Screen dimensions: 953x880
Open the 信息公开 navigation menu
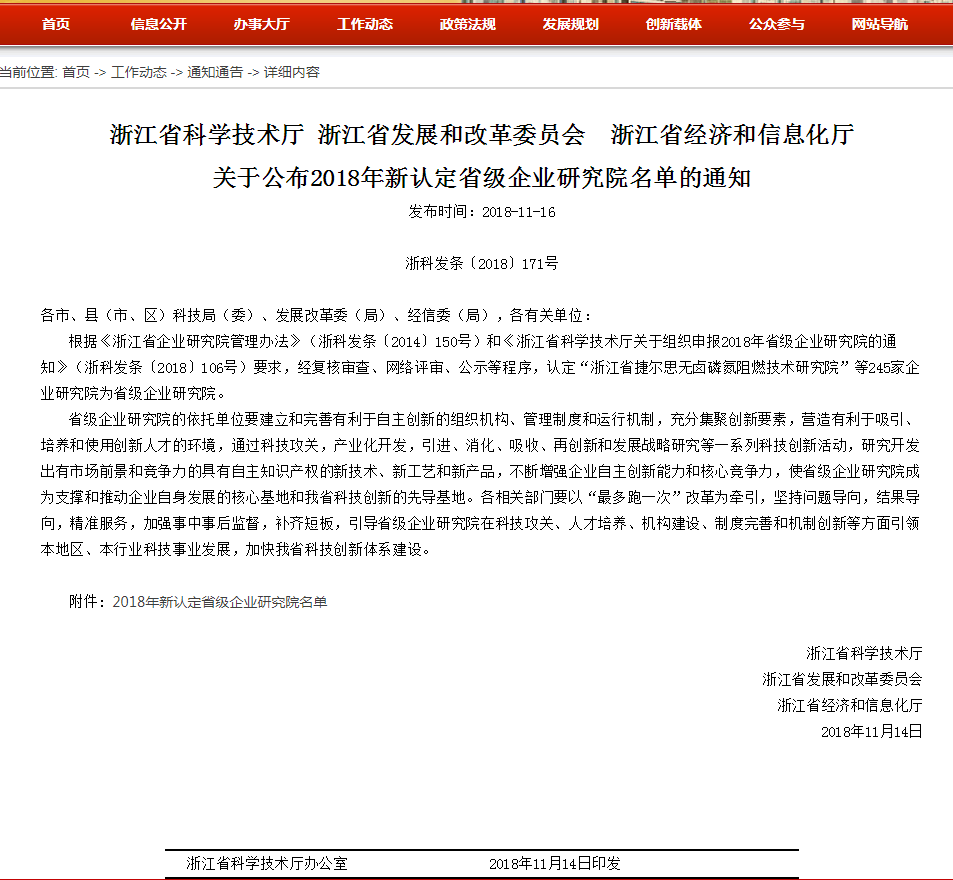pyautogui.click(x=158, y=24)
